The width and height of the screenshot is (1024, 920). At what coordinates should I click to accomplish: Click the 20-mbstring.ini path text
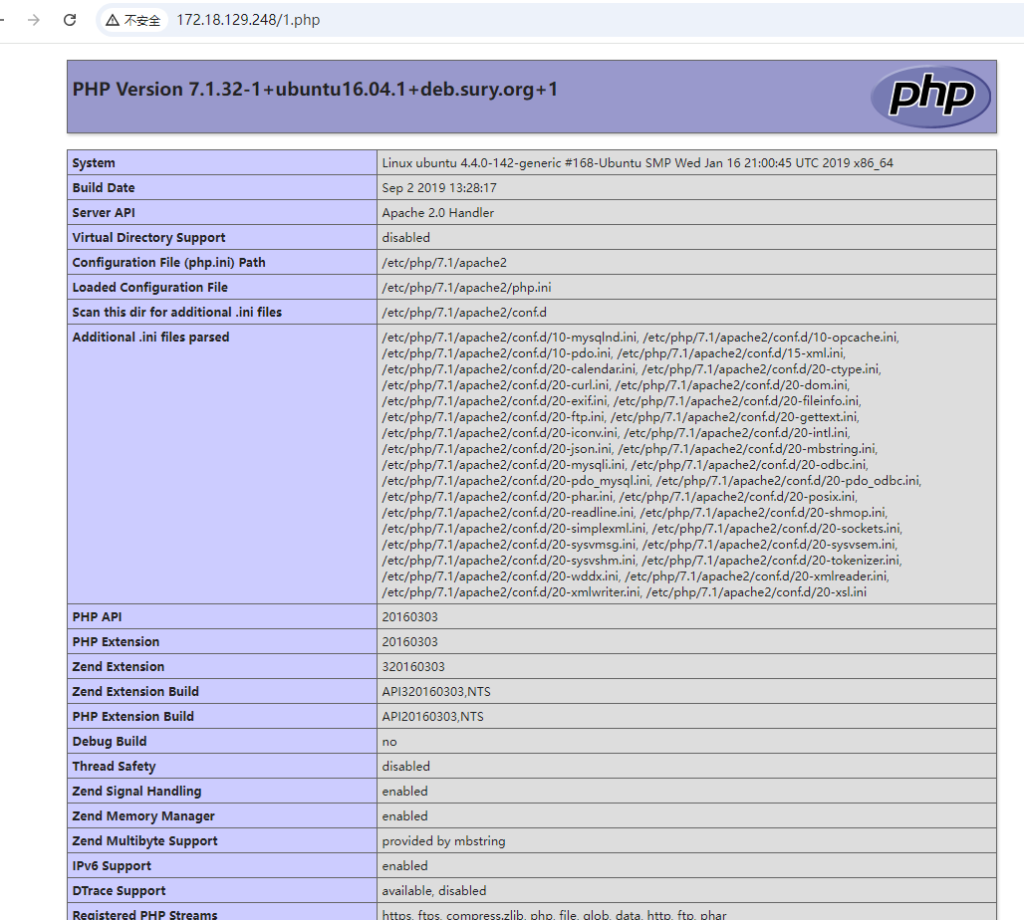pyautogui.click(x=747, y=449)
